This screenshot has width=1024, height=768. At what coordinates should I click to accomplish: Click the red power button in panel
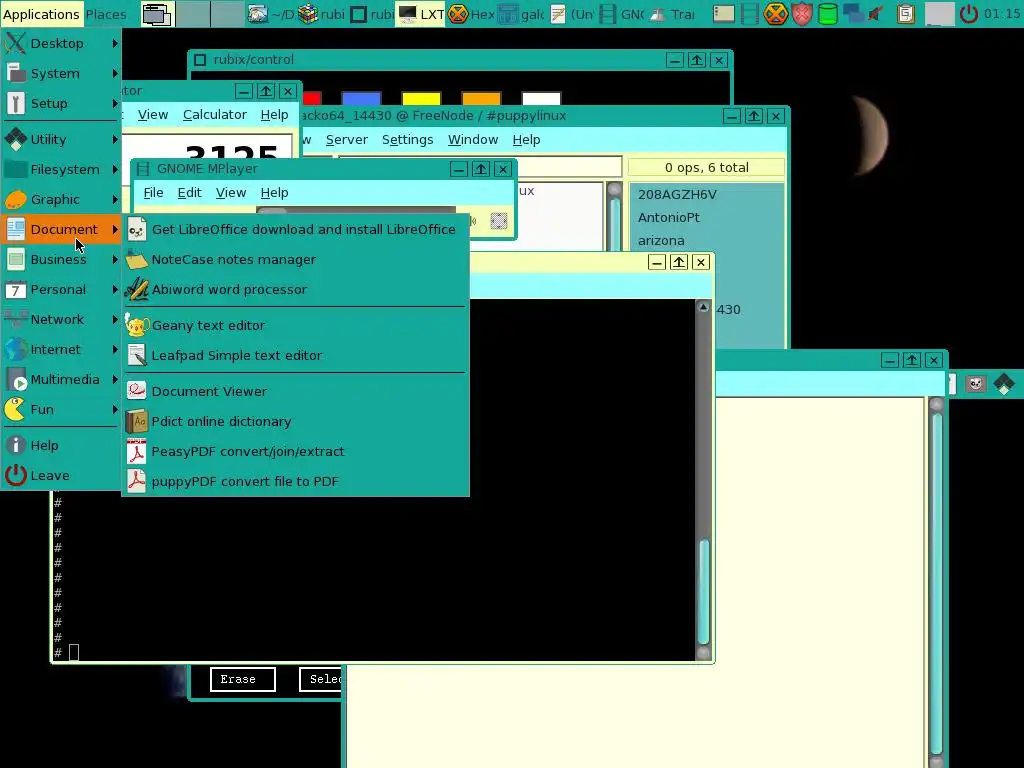coord(968,14)
